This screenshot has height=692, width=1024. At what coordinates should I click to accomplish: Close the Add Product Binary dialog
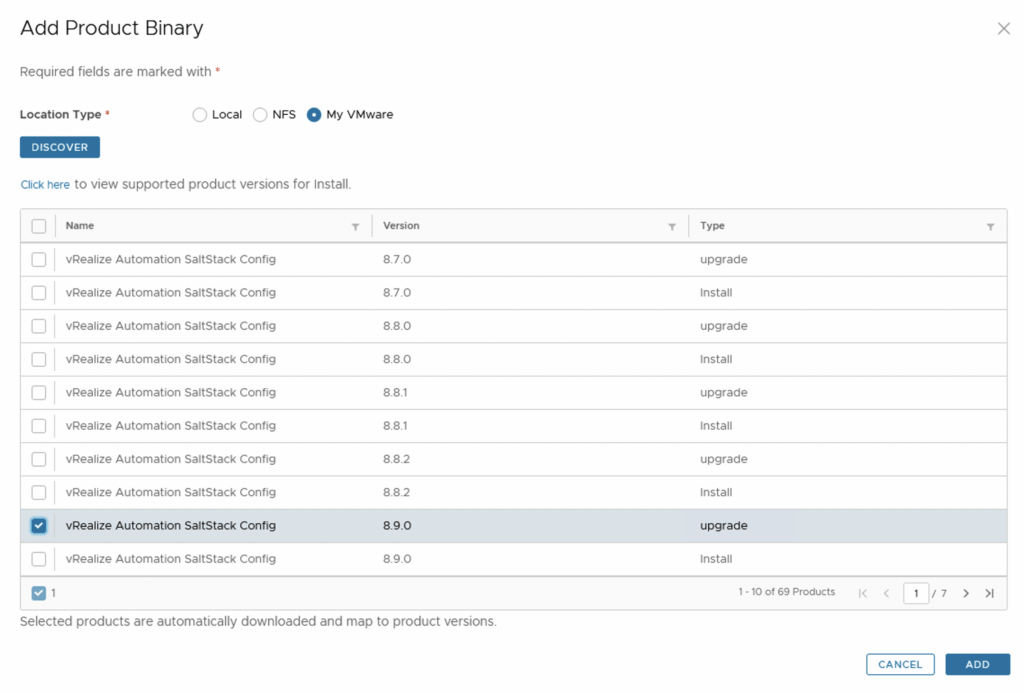pyautogui.click(x=1003, y=29)
